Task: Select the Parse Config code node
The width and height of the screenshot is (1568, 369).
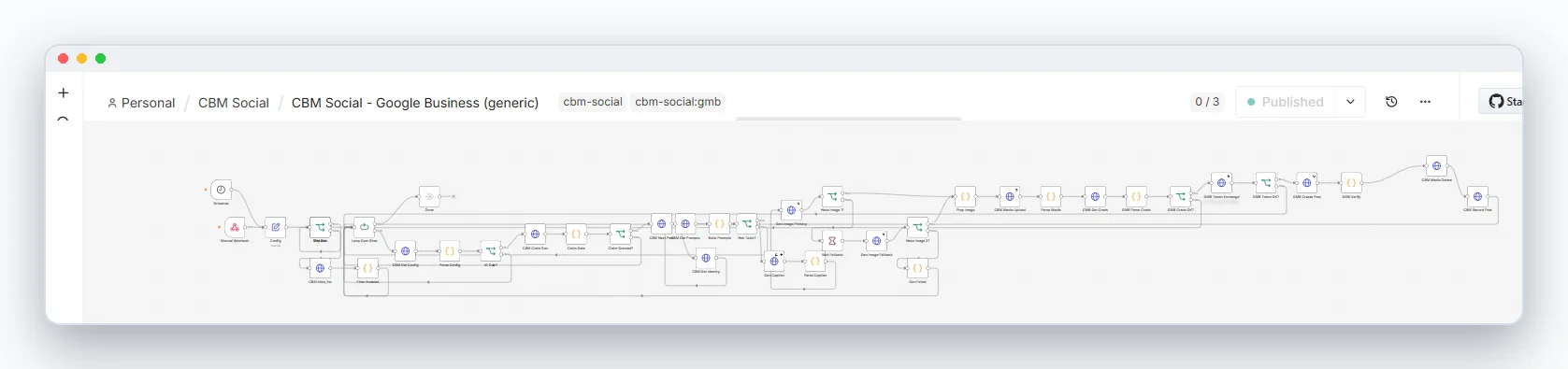Action: click(x=450, y=251)
